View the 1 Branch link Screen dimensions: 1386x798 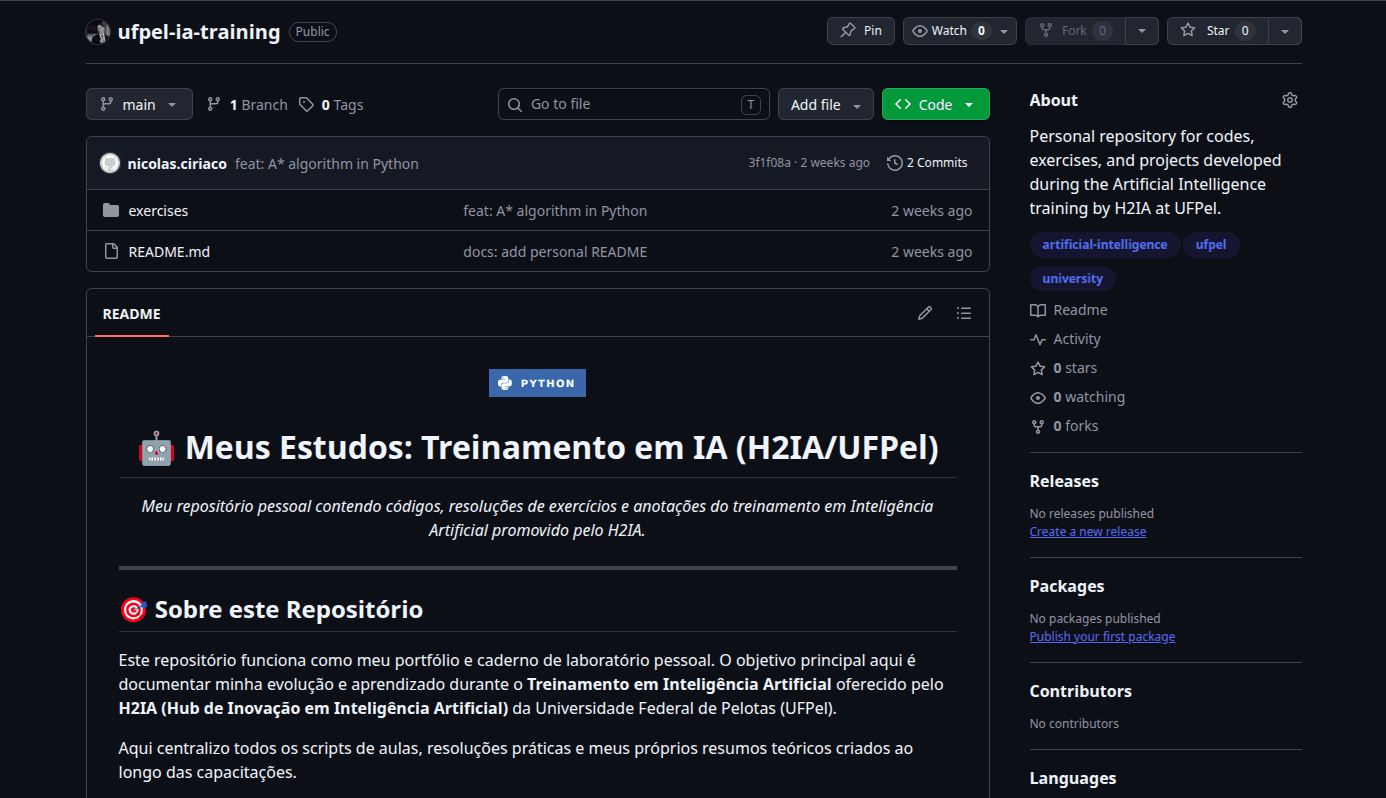pos(247,104)
